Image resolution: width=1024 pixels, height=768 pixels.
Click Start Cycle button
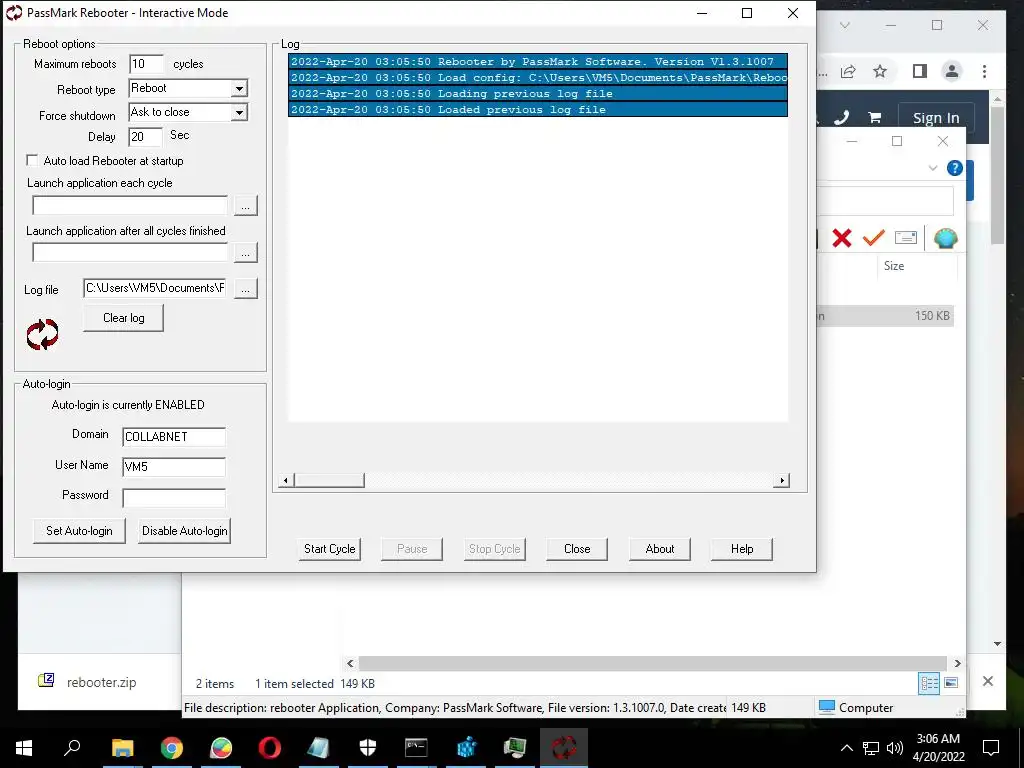tap(330, 549)
